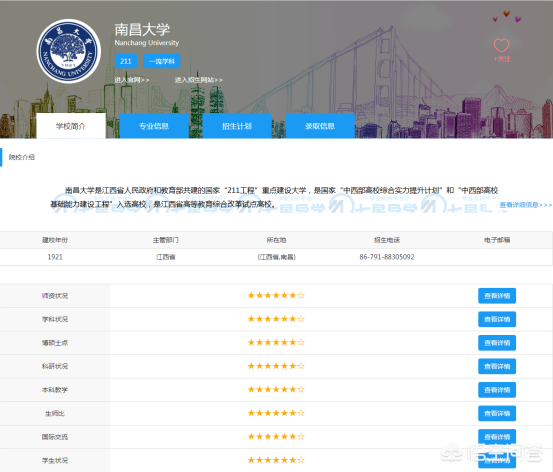
Task: Click the 学生状况 row label
Action: point(55,460)
